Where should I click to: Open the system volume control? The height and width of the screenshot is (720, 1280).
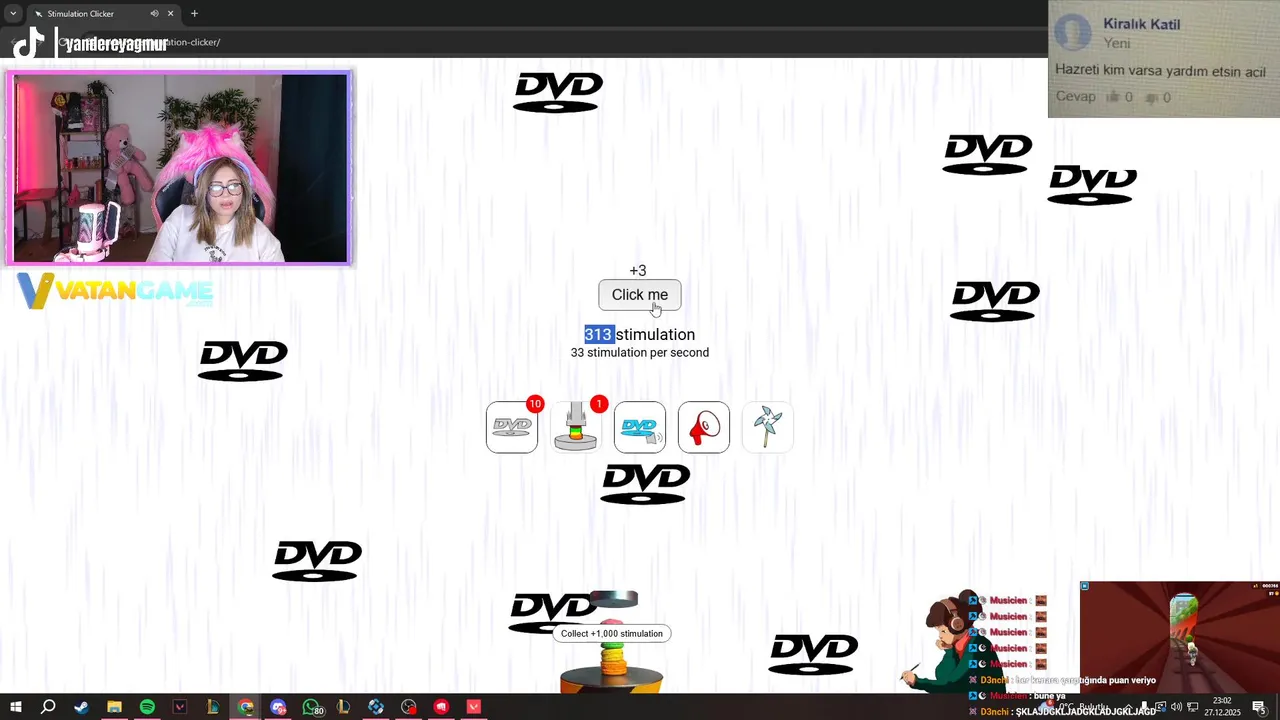tap(1176, 708)
